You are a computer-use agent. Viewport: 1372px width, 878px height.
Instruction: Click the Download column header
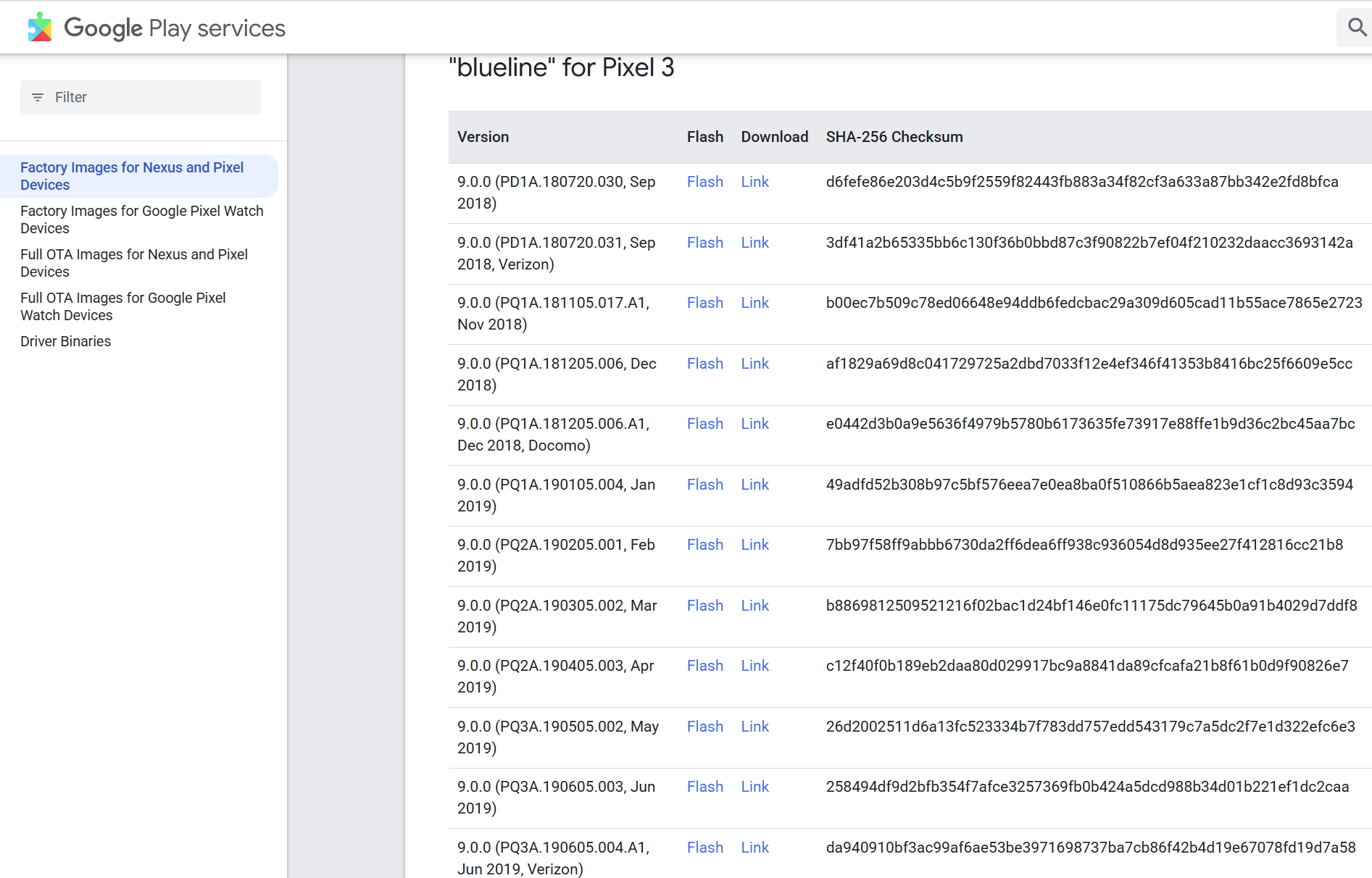tap(775, 137)
